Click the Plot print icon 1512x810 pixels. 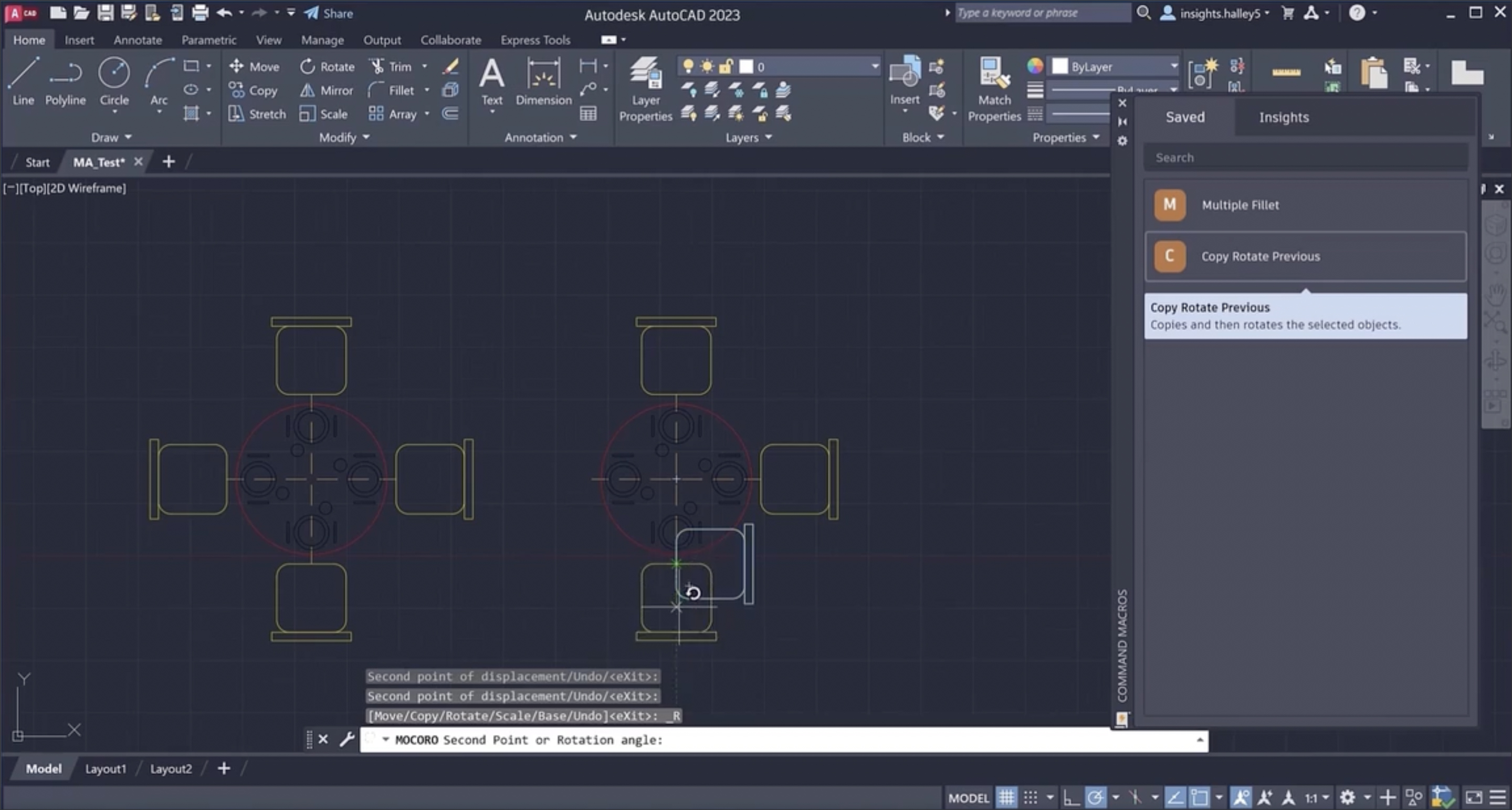click(x=200, y=13)
